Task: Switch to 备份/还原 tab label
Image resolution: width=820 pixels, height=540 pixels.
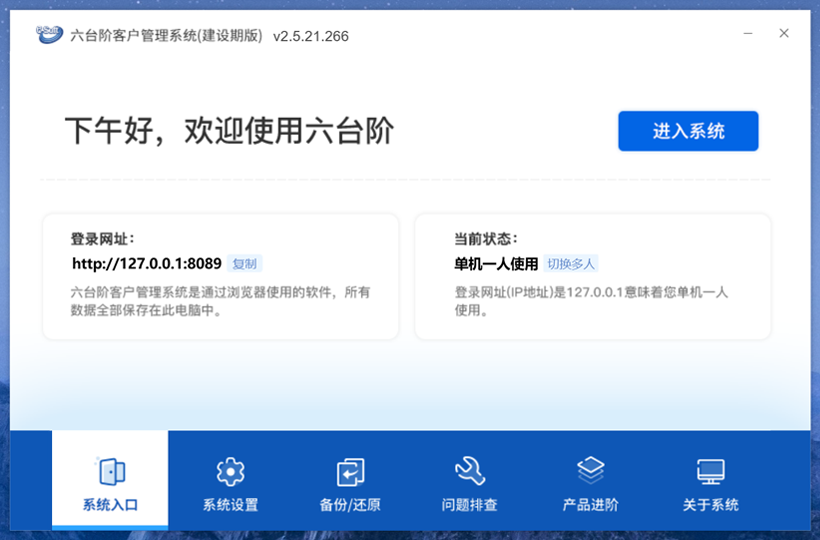Action: (x=350, y=504)
